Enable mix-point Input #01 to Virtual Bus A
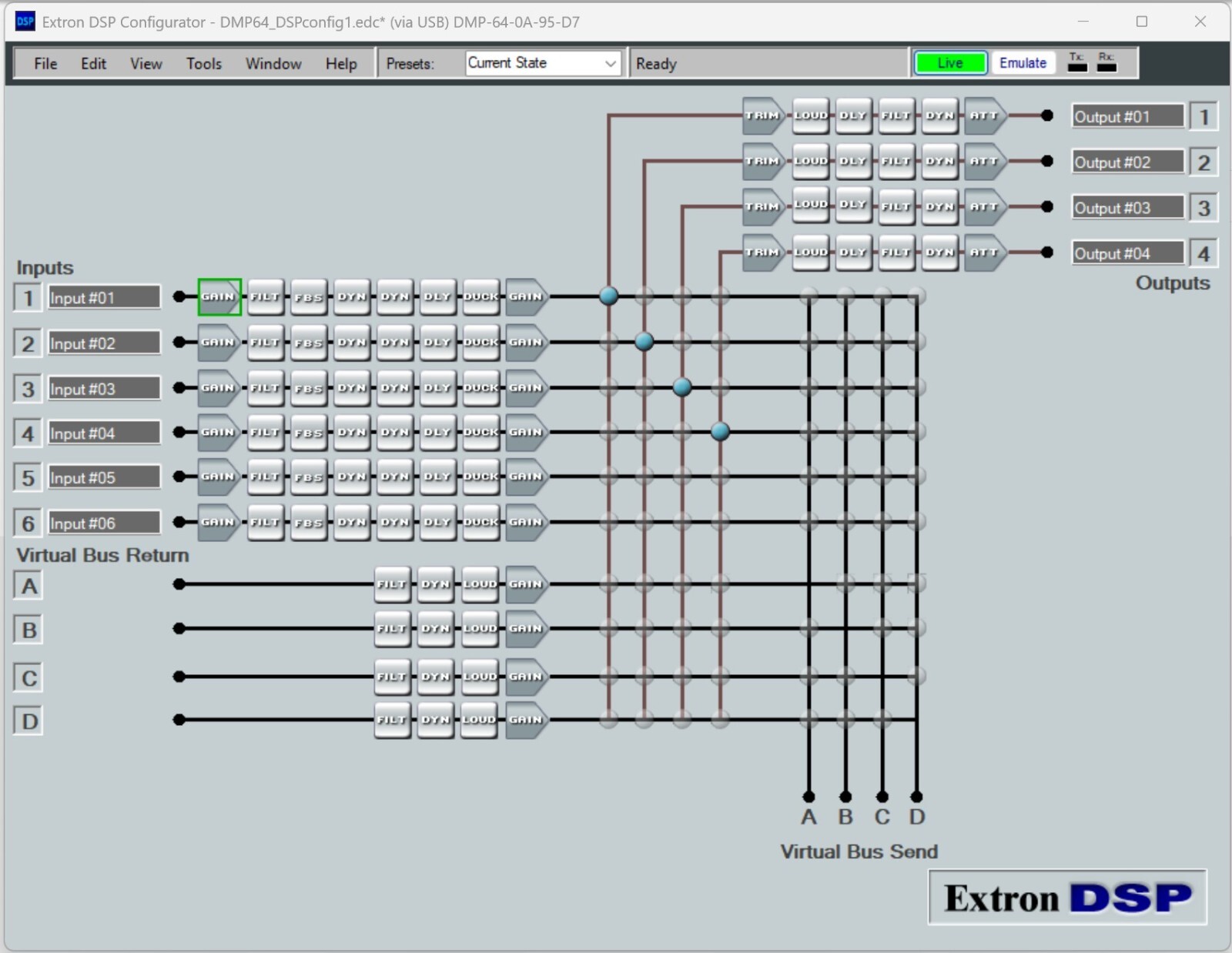This screenshot has height=953, width=1232. tap(808, 296)
